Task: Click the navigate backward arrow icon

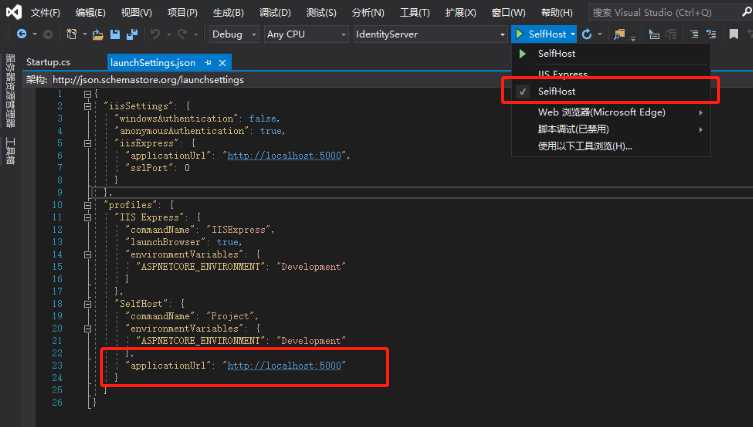Action: click(x=22, y=34)
